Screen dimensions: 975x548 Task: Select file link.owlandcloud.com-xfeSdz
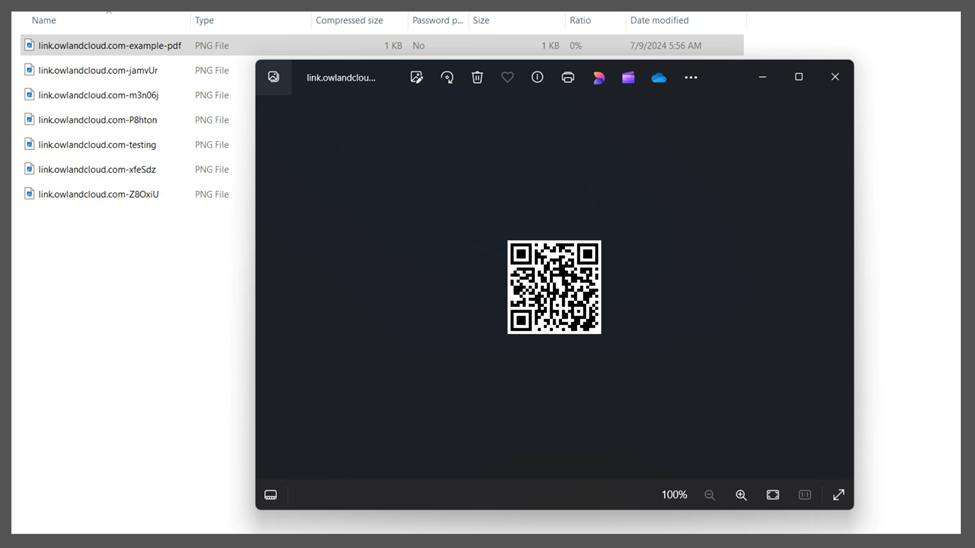(97, 169)
